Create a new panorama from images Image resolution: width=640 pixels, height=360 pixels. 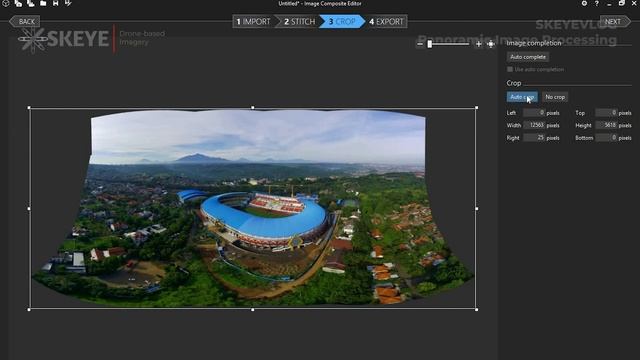click(18, 3)
